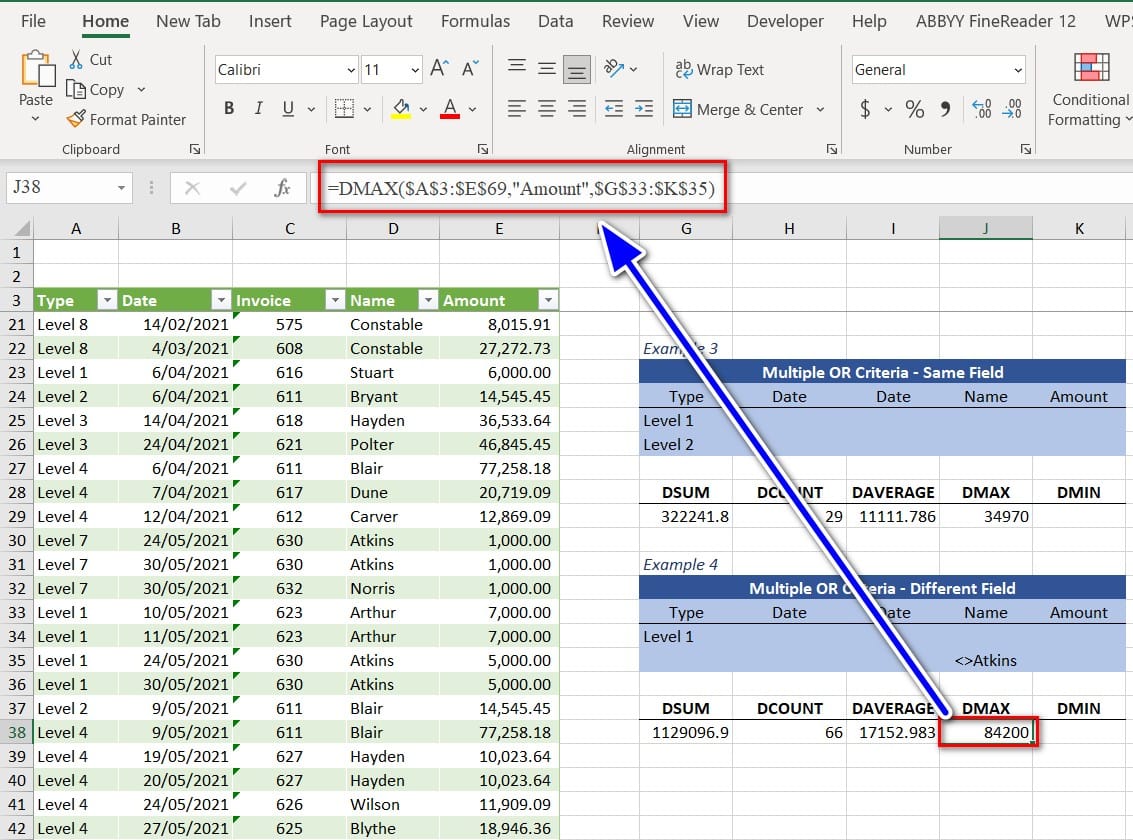Open the font name Calibri dropdown
This screenshot has height=840, width=1133.
[x=350, y=70]
